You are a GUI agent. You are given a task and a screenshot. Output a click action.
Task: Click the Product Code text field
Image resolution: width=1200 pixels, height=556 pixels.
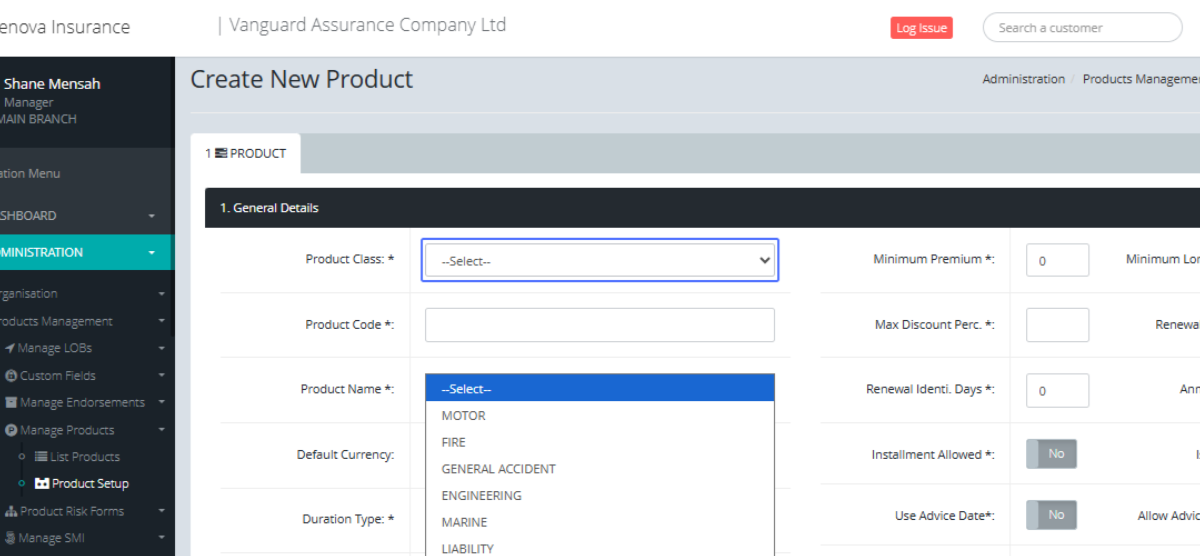pyautogui.click(x=599, y=325)
